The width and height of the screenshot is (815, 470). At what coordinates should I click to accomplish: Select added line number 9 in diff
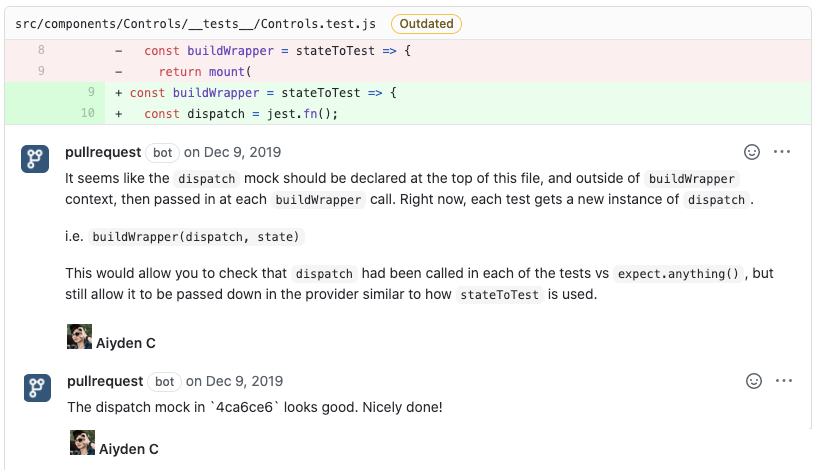click(91, 93)
